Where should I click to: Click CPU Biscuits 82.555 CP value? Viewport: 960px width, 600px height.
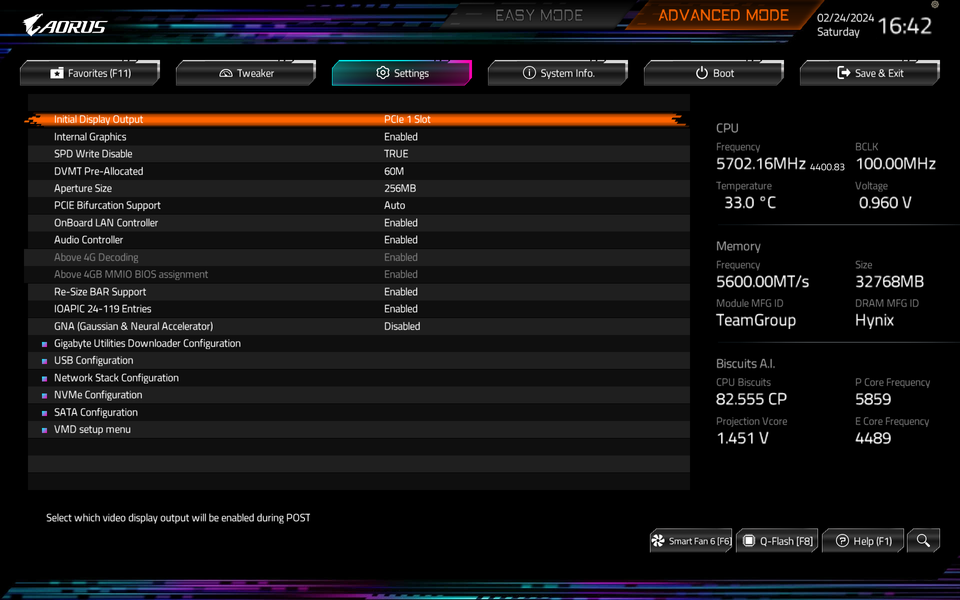click(751, 399)
